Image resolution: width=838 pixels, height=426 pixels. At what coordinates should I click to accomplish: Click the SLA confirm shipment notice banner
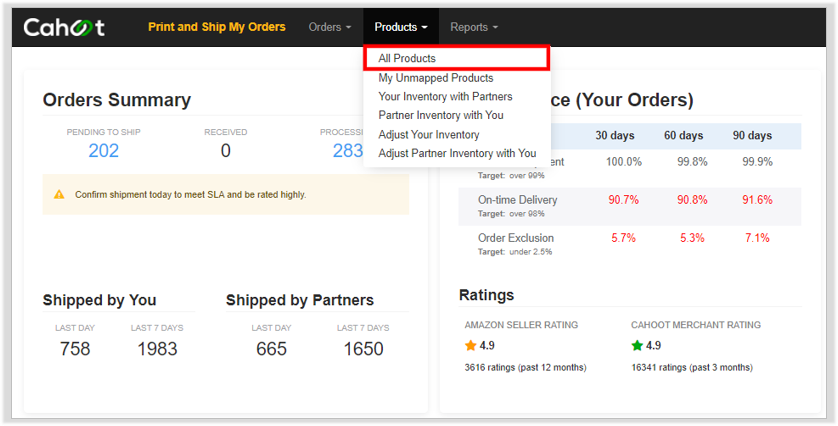[226, 195]
